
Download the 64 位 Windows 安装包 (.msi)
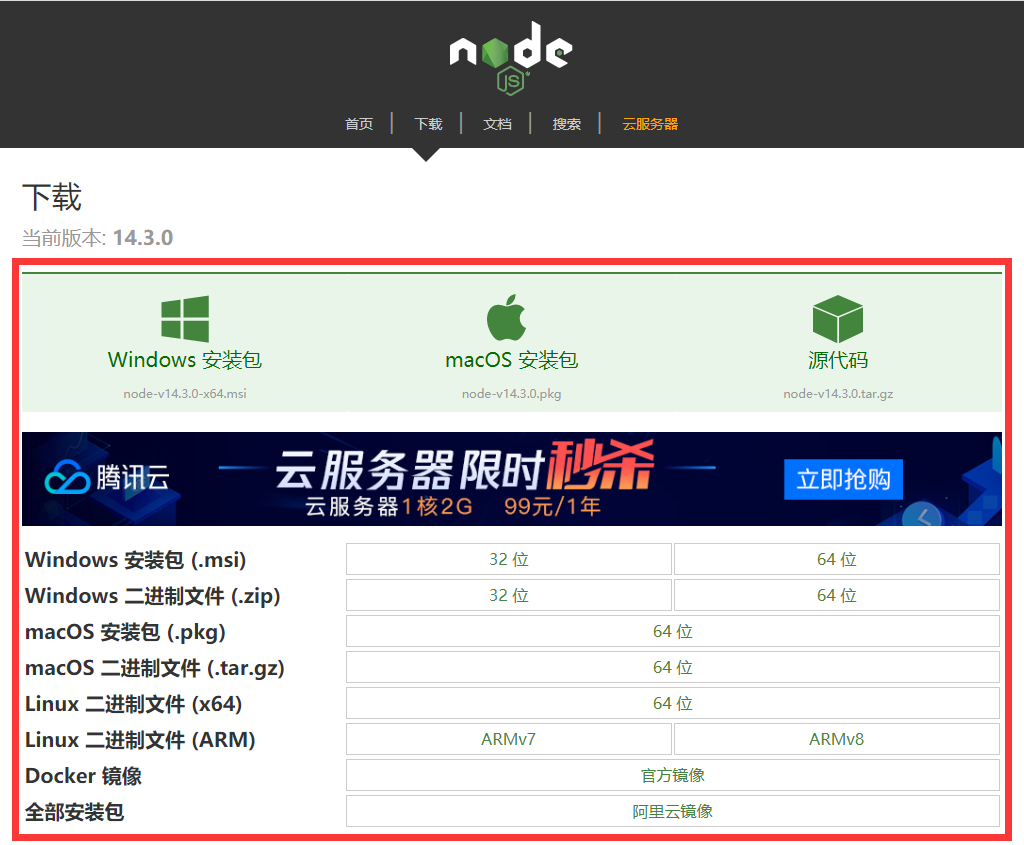[837, 559]
